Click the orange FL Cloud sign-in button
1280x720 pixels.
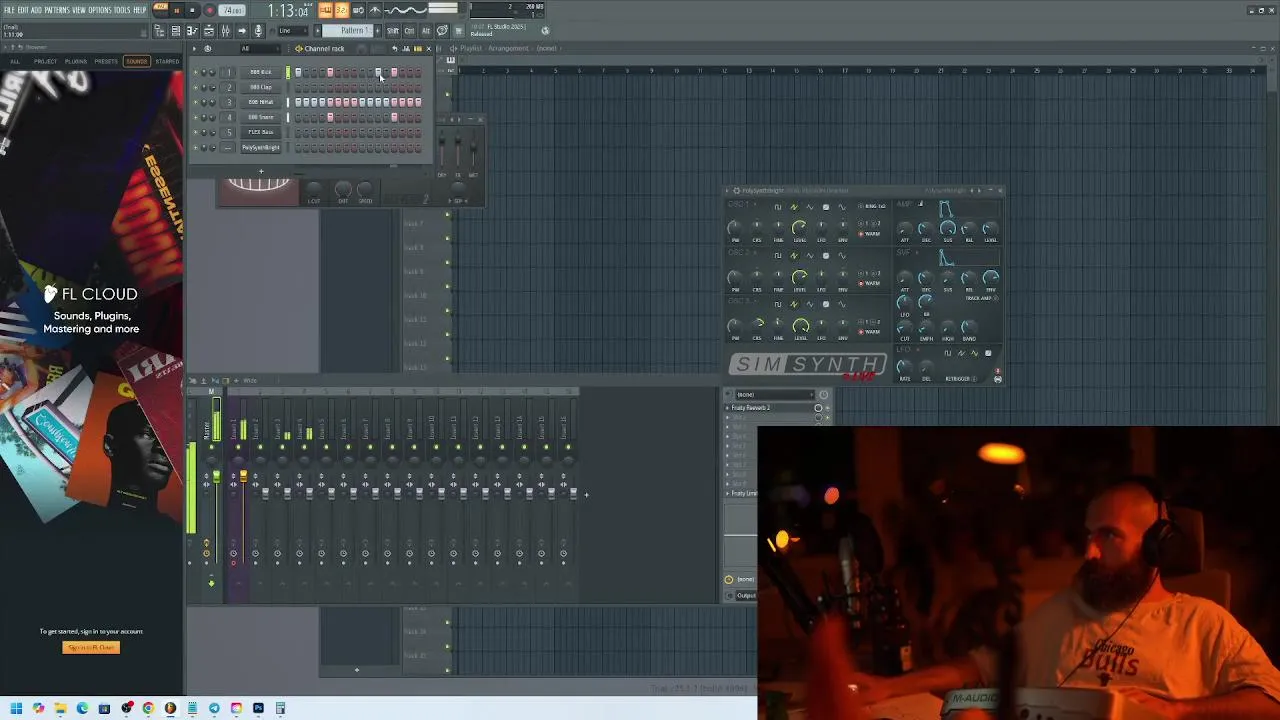tap(91, 647)
